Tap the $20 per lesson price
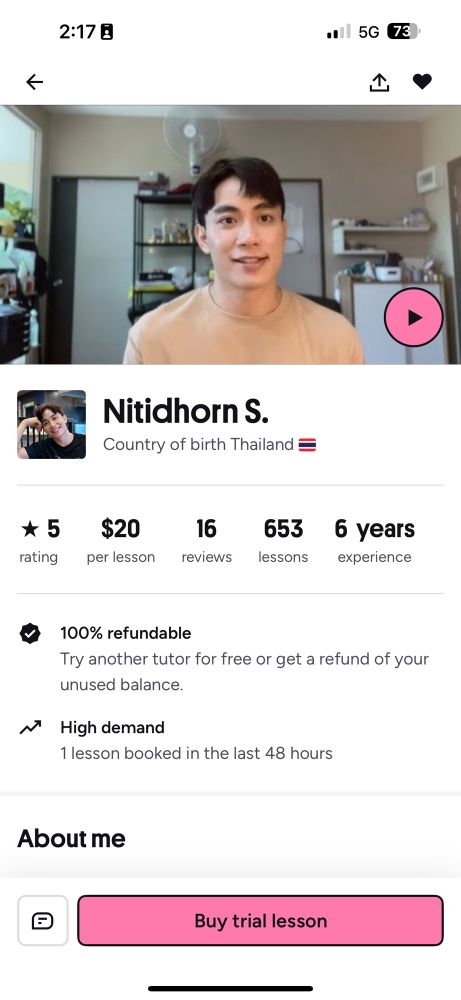461x1000 pixels. point(121,541)
